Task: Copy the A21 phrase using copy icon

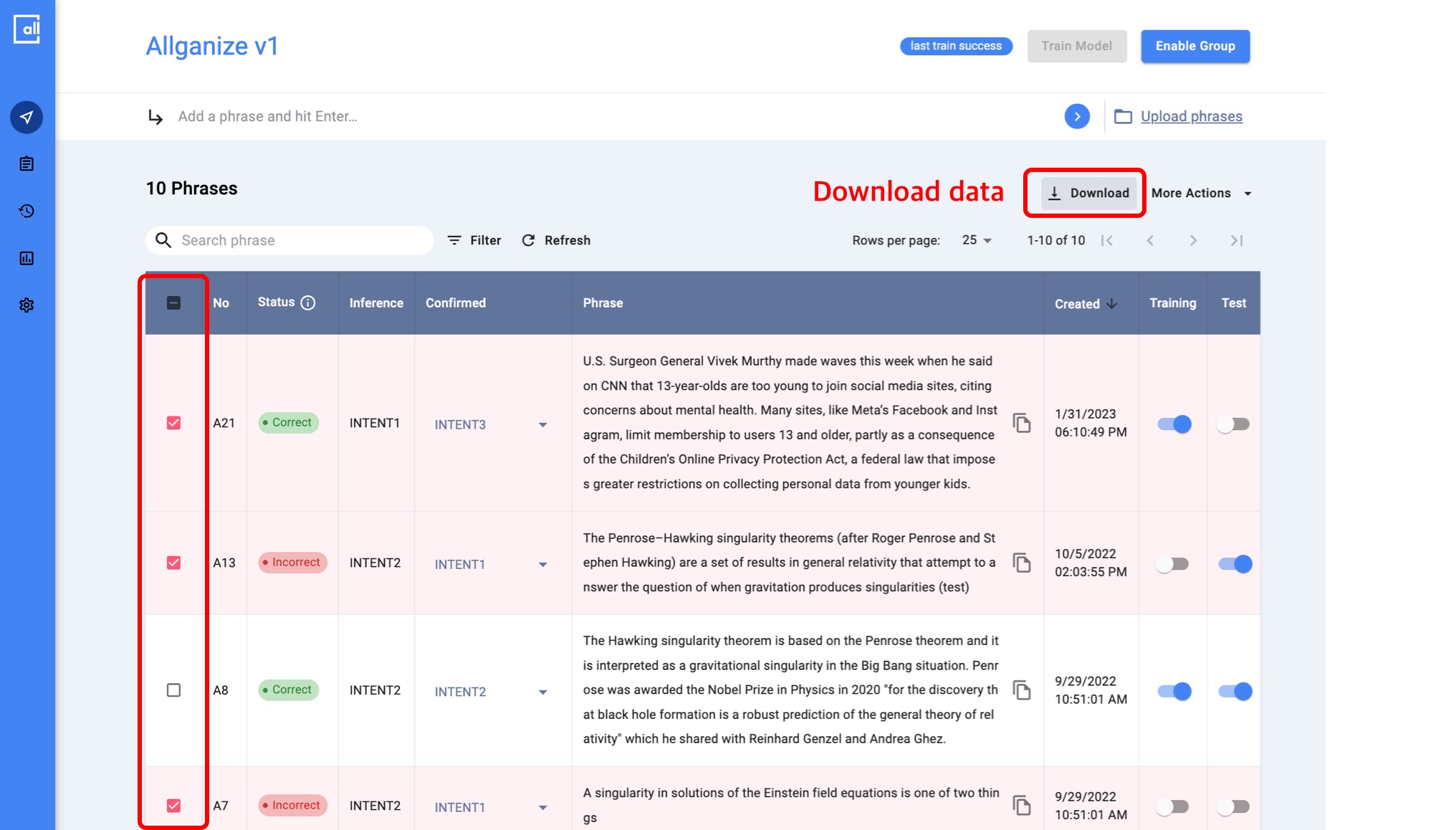Action: pos(1022,423)
